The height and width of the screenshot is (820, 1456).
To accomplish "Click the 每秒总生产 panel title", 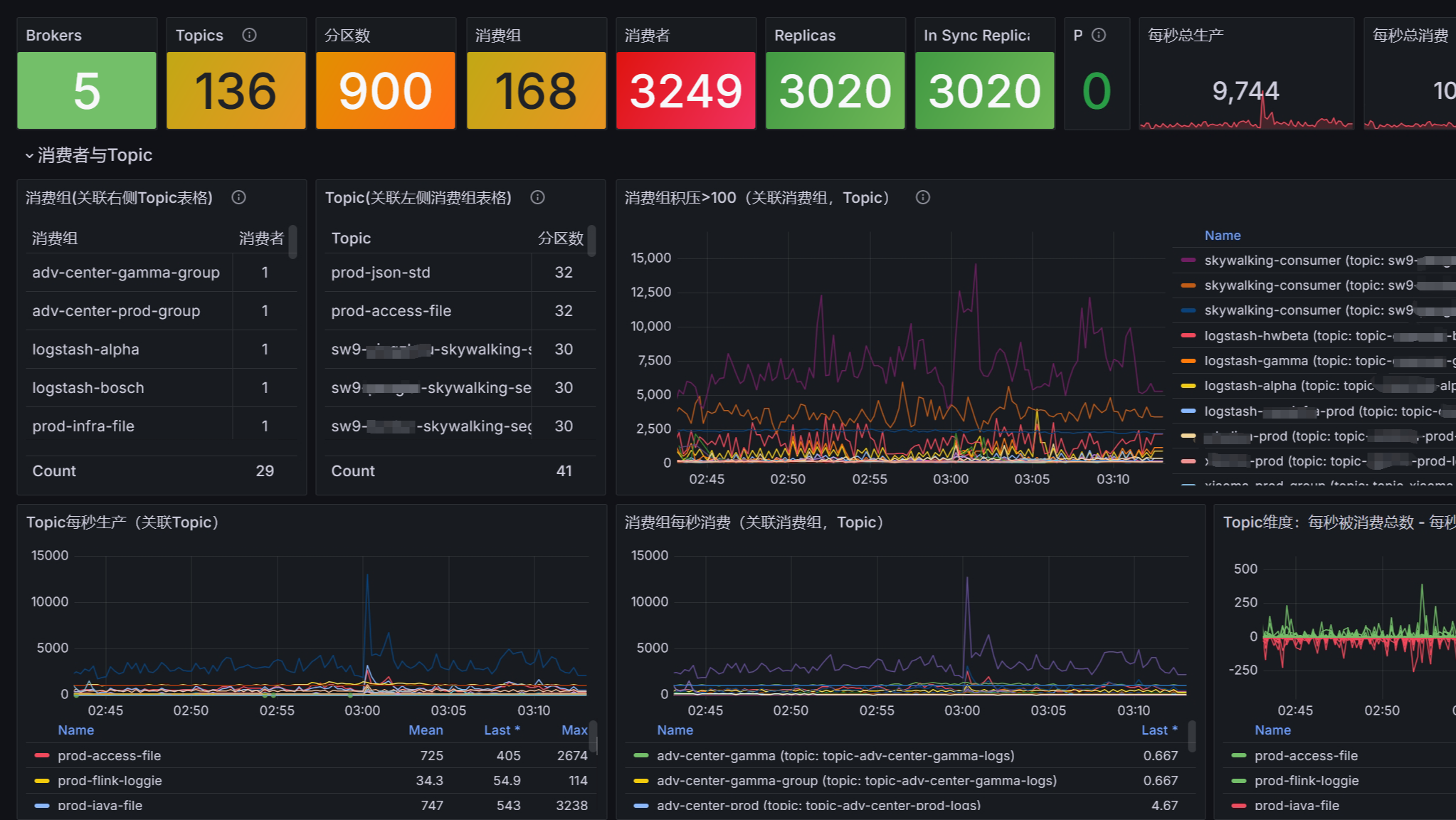I will 1185,35.
